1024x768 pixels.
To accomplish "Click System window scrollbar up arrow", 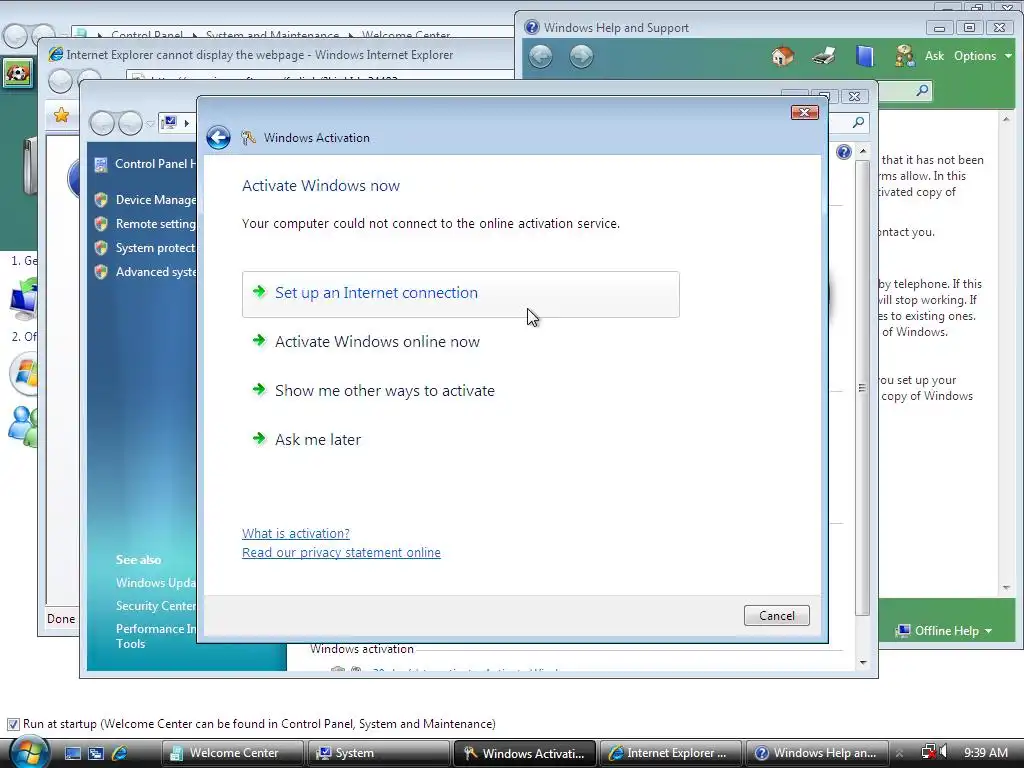I will point(863,152).
